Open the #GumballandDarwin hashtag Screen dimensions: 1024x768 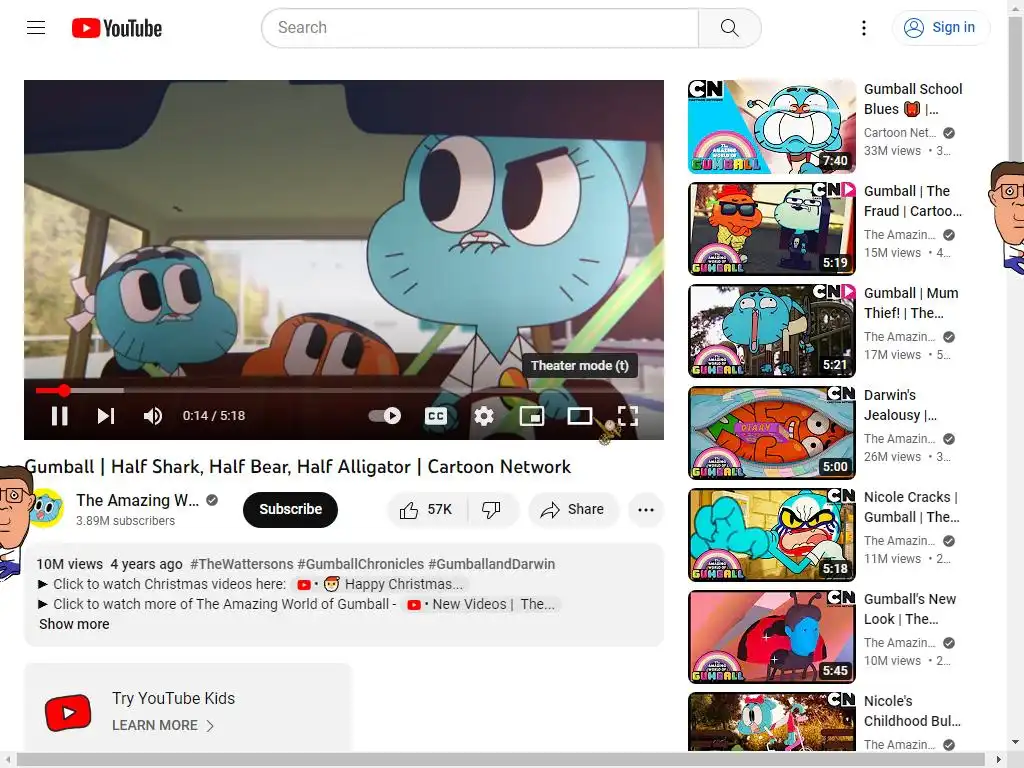click(491, 564)
